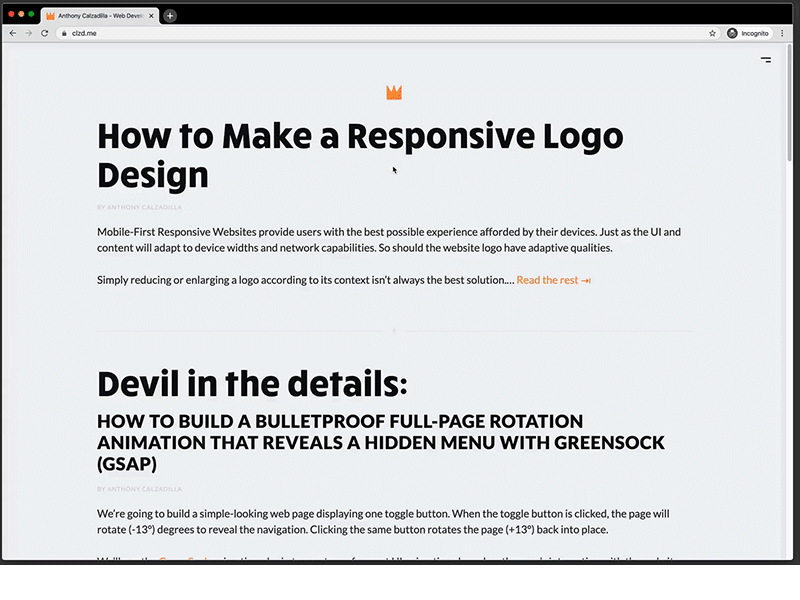Bookmark page with star icon
Screen dimensions: 800x600
click(x=712, y=33)
